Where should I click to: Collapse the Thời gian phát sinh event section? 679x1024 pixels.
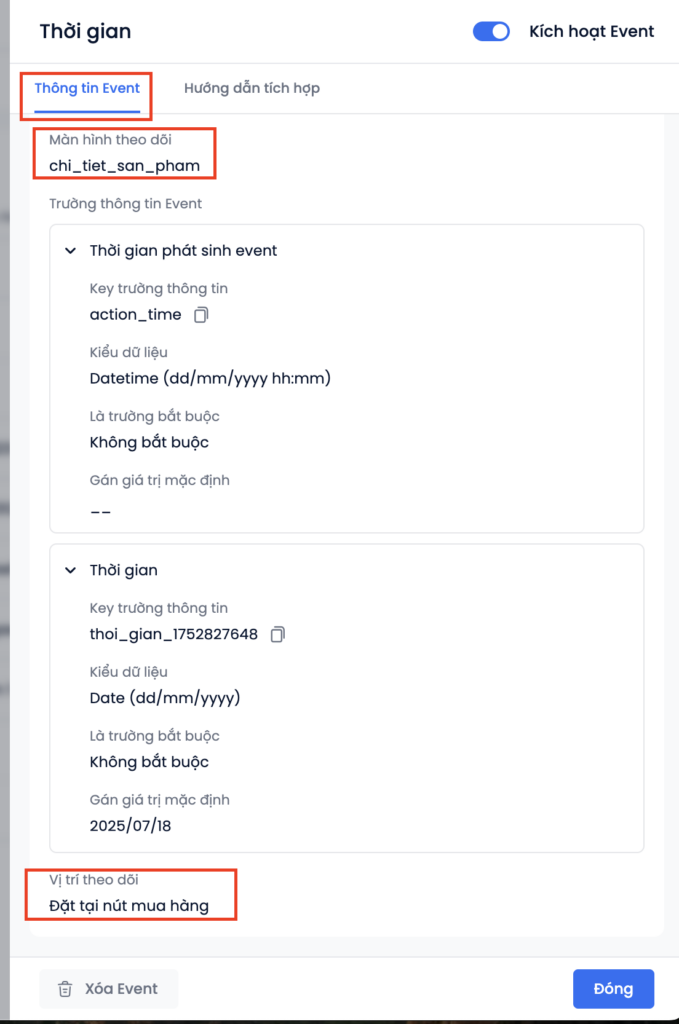point(70,251)
